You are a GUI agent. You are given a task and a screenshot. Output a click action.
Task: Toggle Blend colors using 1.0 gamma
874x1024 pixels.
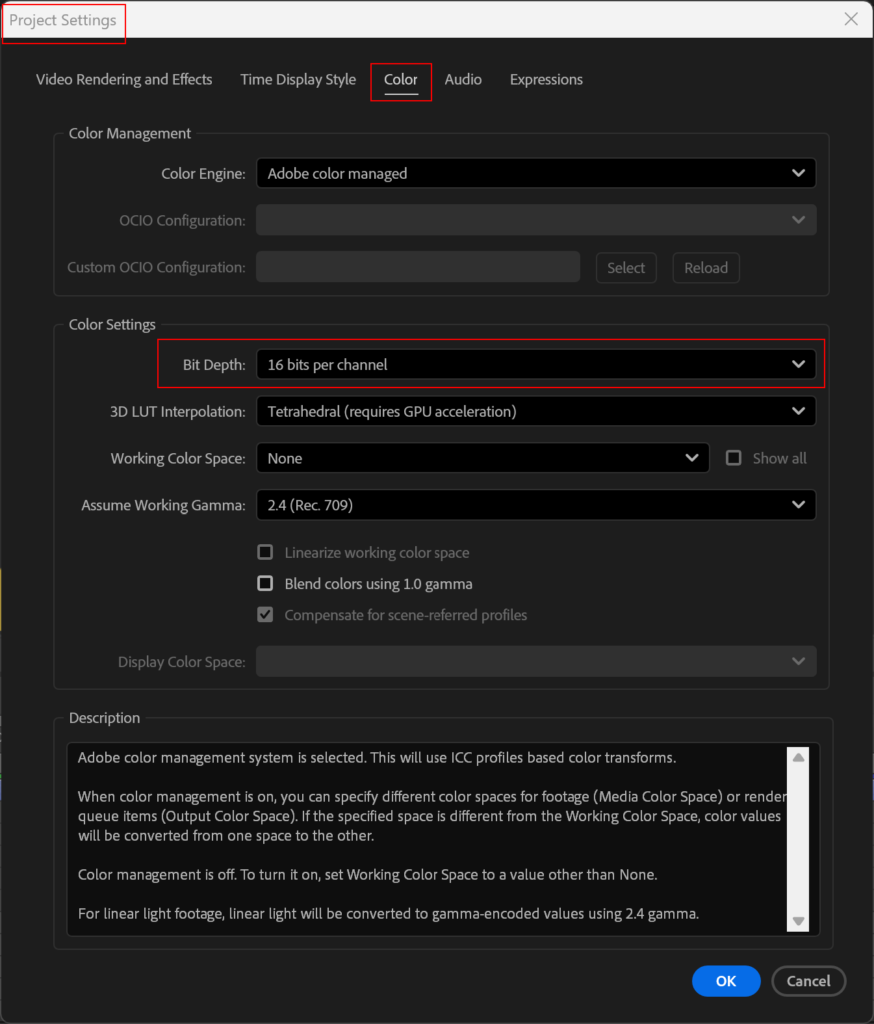[x=266, y=584]
